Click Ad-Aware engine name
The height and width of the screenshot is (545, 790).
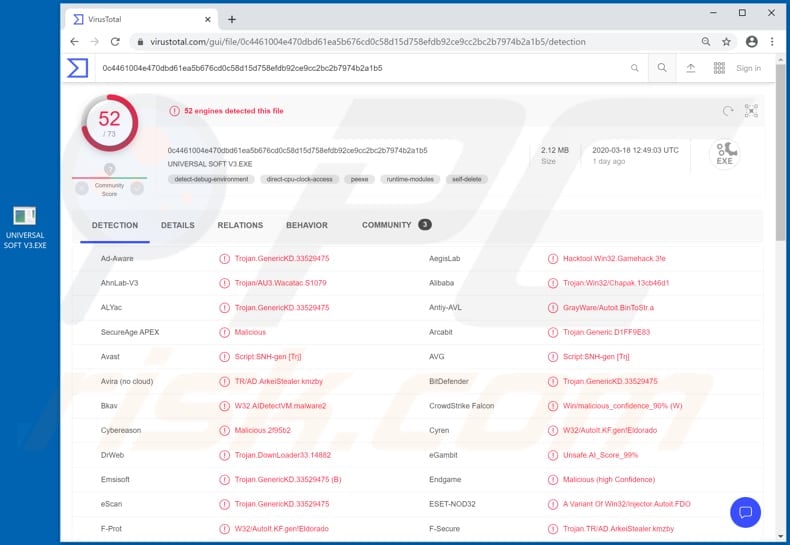pos(117,258)
